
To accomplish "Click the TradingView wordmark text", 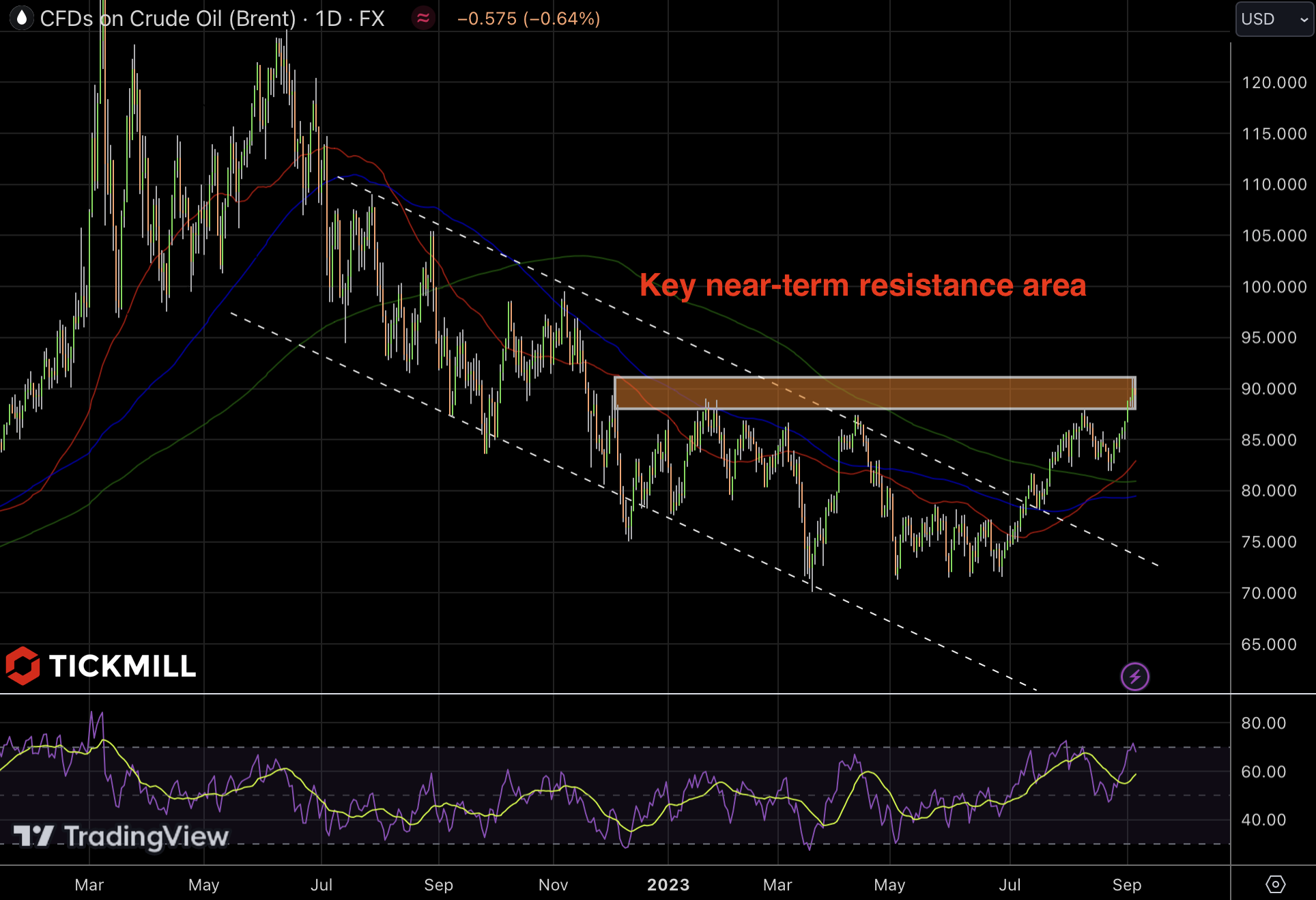I will tap(146, 836).
